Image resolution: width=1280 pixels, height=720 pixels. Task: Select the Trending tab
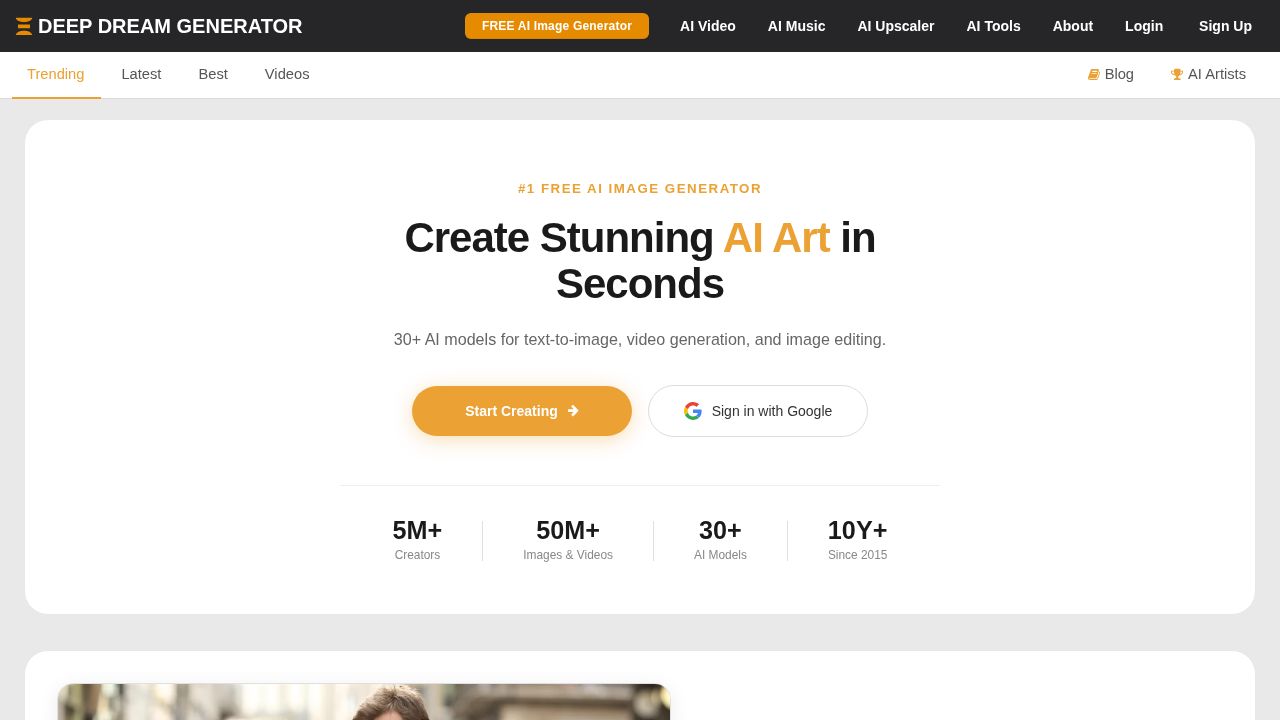click(x=56, y=74)
